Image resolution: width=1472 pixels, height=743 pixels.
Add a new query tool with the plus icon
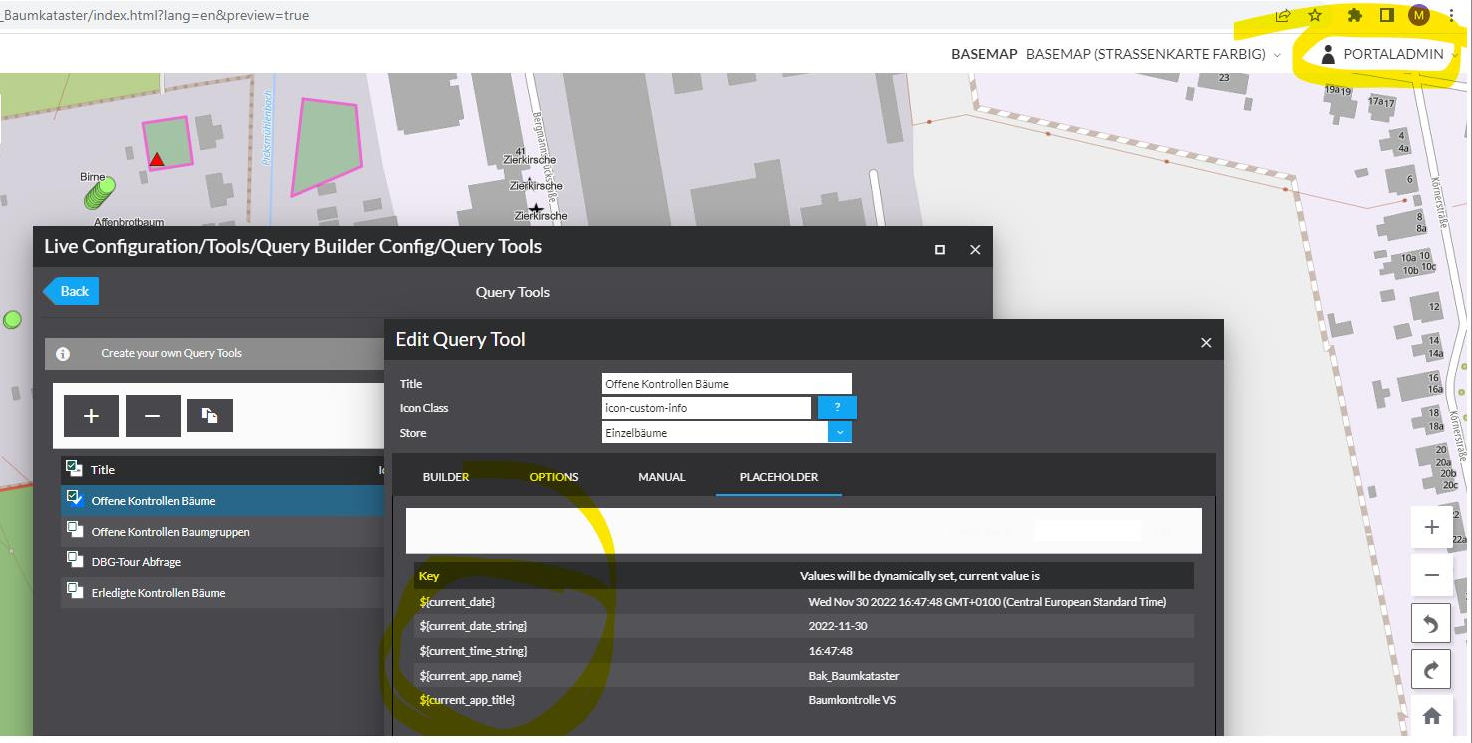(91, 415)
